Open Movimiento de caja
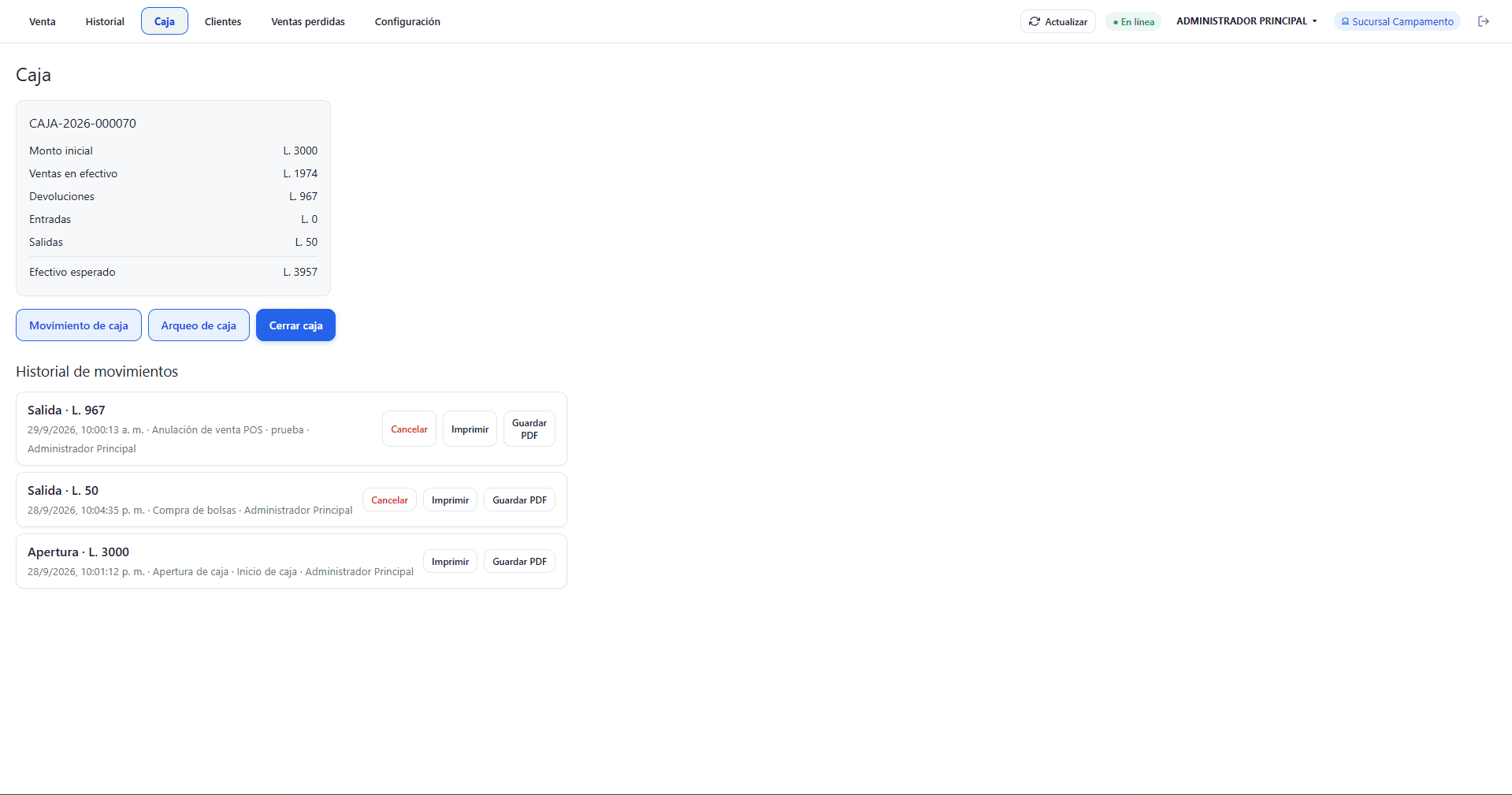1512x795 pixels. click(79, 325)
